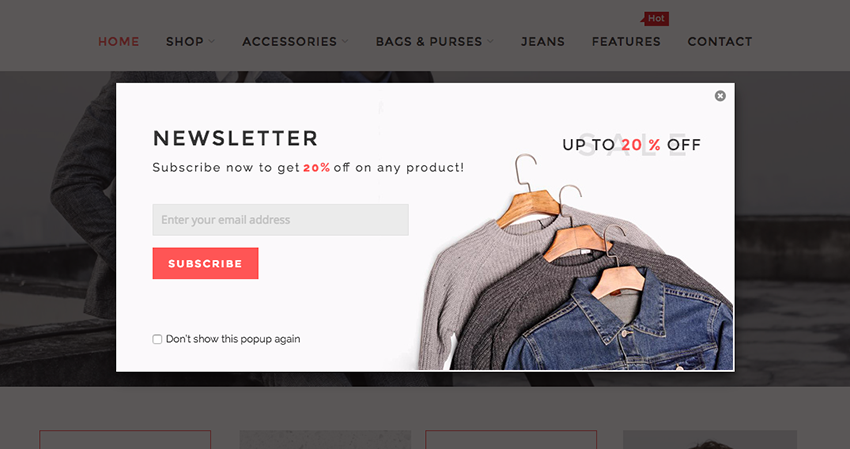
Task: Open the Contact menu item
Action: tap(720, 41)
